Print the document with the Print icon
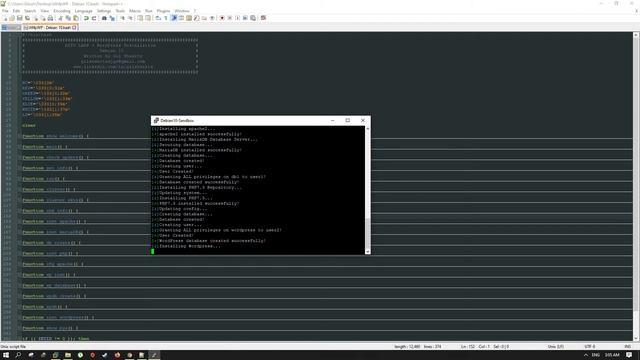 [x=50, y=18]
